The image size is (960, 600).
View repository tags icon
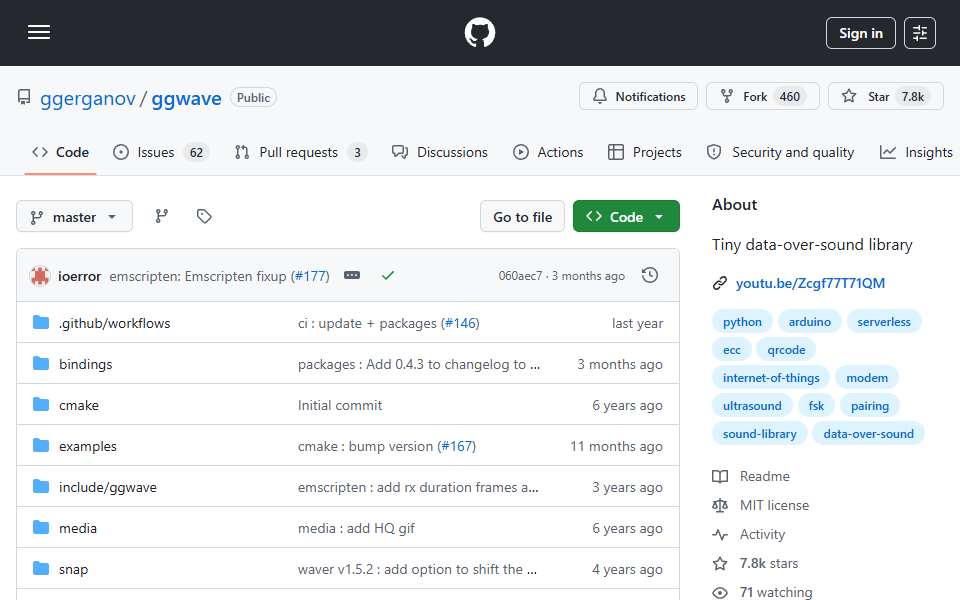[x=204, y=216]
